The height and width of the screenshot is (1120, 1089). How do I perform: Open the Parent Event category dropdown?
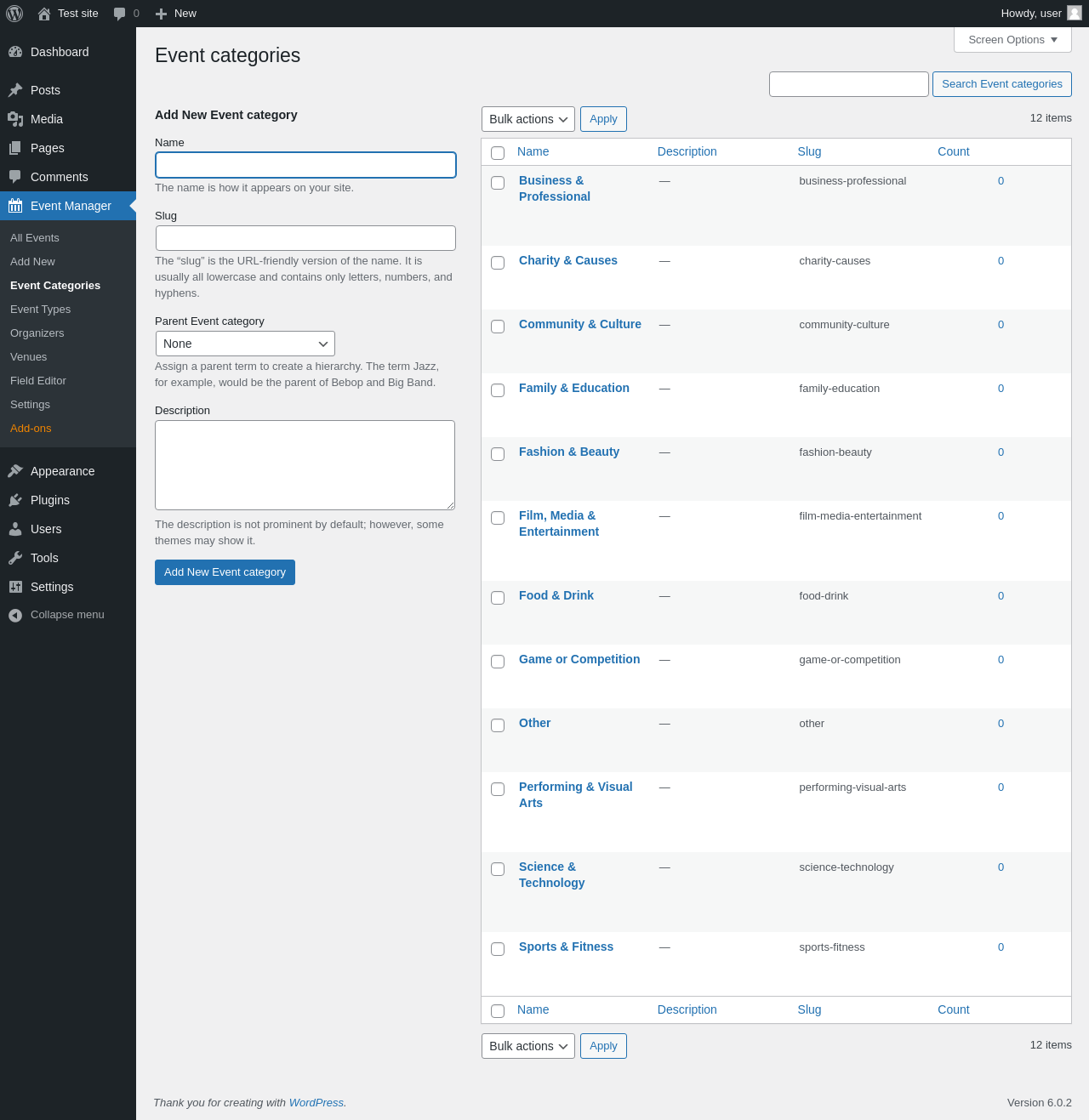pyautogui.click(x=245, y=344)
